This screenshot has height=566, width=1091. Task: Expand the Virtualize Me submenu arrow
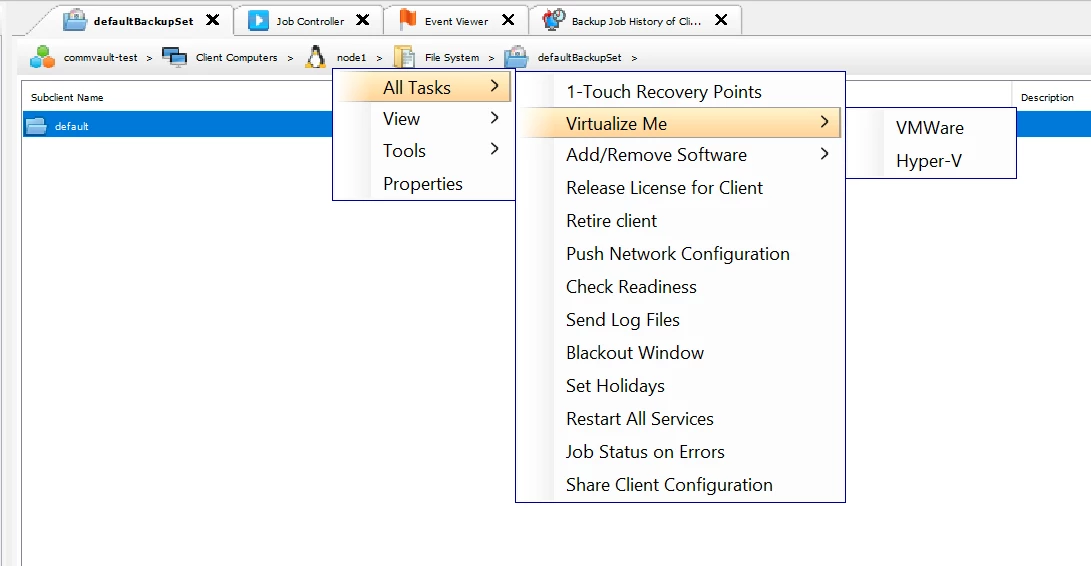coord(825,122)
